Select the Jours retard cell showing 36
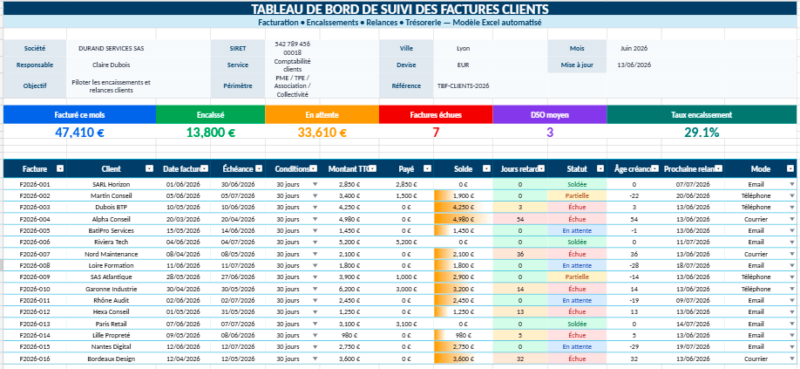 pyautogui.click(x=520, y=254)
